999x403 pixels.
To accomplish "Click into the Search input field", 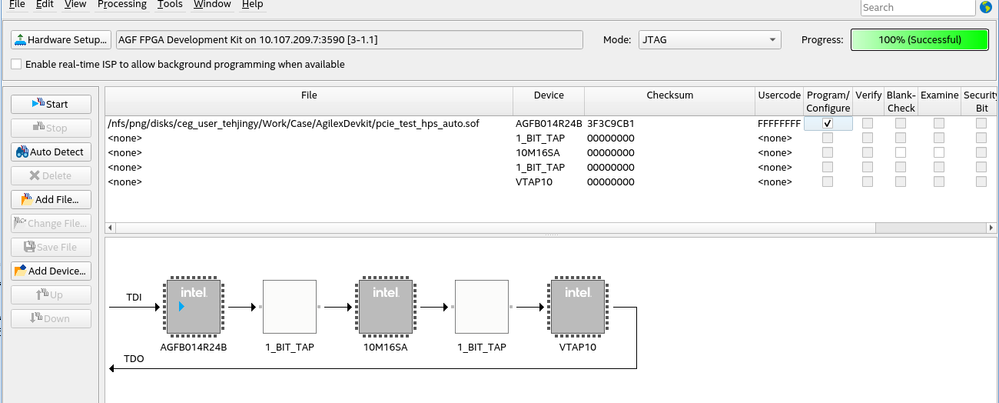I will 915,7.
